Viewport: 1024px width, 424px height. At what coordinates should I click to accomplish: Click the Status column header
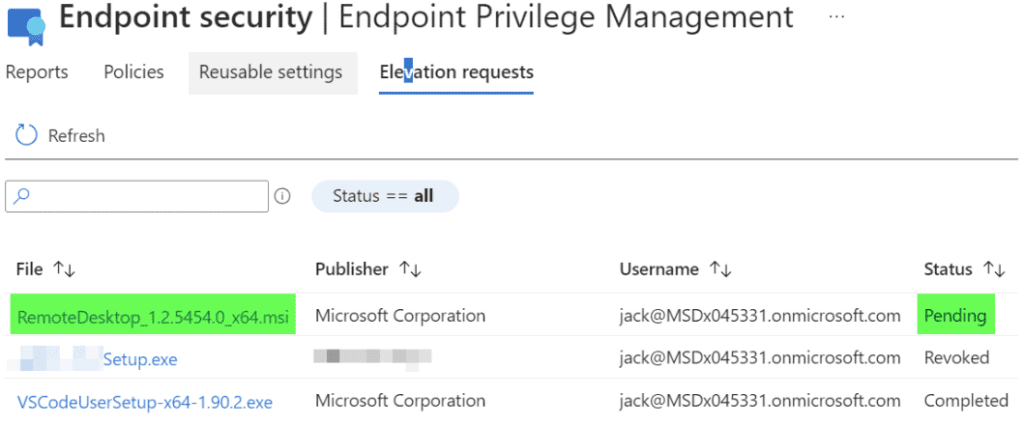coord(948,269)
